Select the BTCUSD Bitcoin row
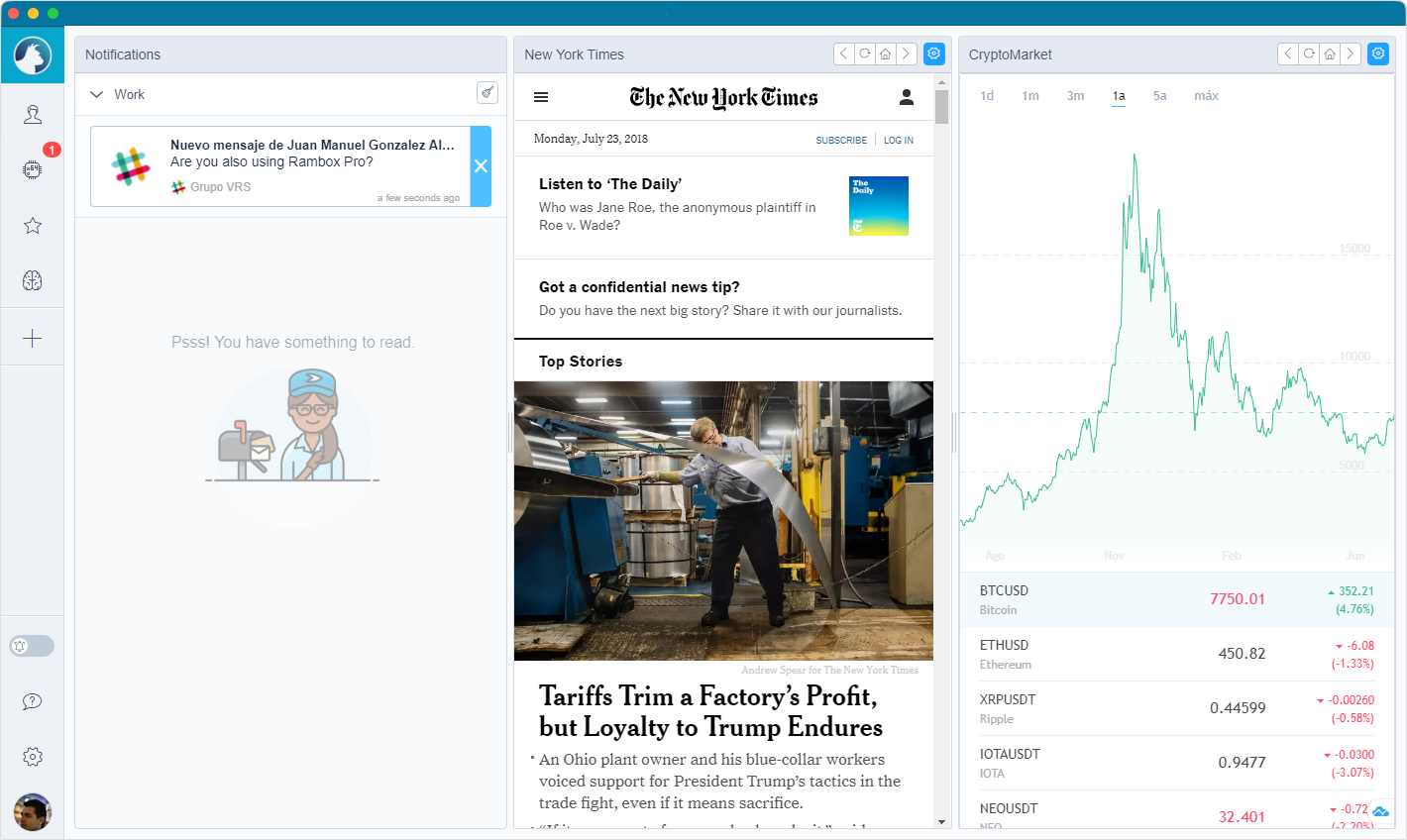The width and height of the screenshot is (1407, 840). pyautogui.click(x=1176, y=599)
